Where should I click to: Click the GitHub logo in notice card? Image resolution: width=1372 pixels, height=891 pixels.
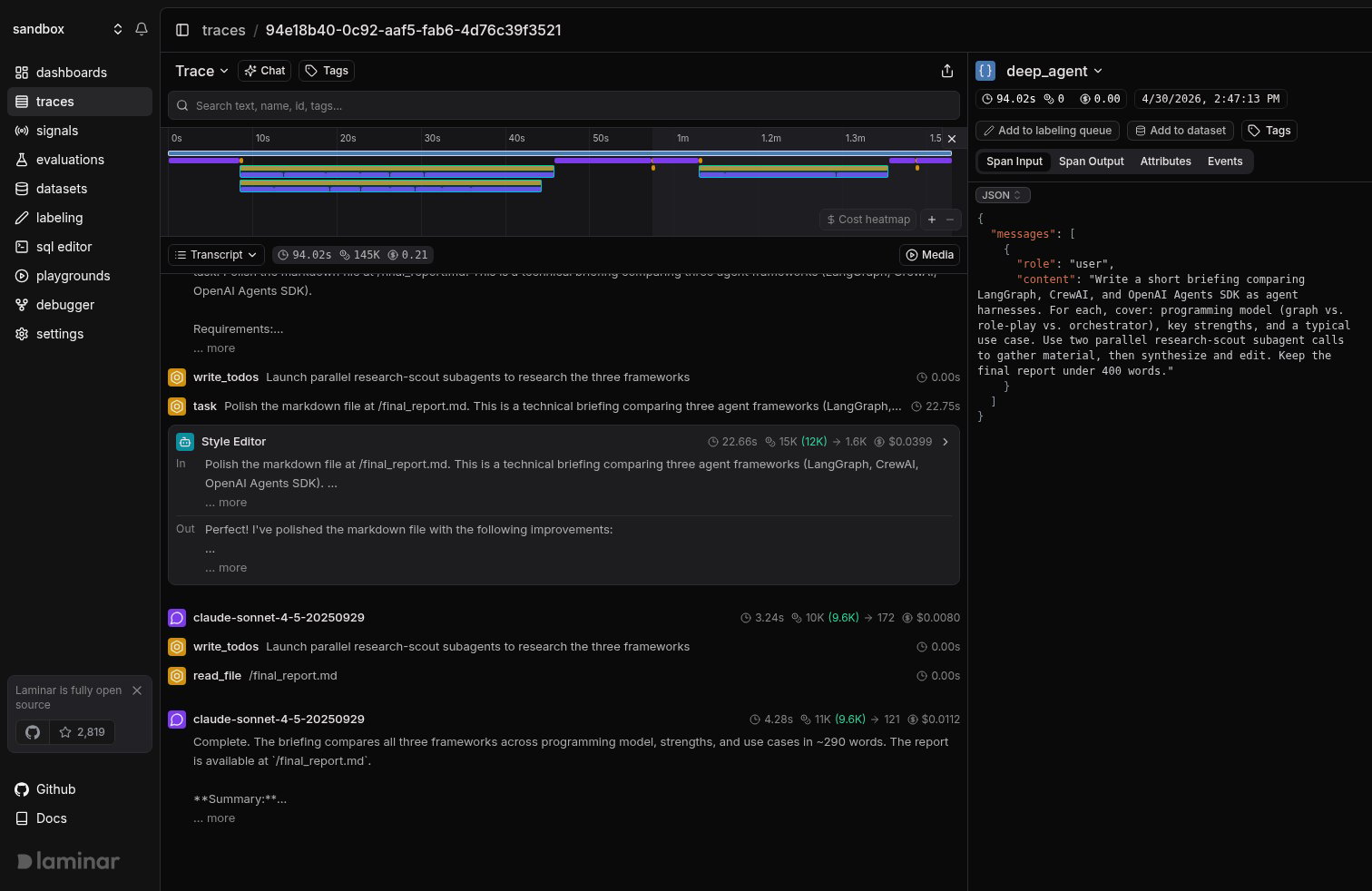coord(33,732)
